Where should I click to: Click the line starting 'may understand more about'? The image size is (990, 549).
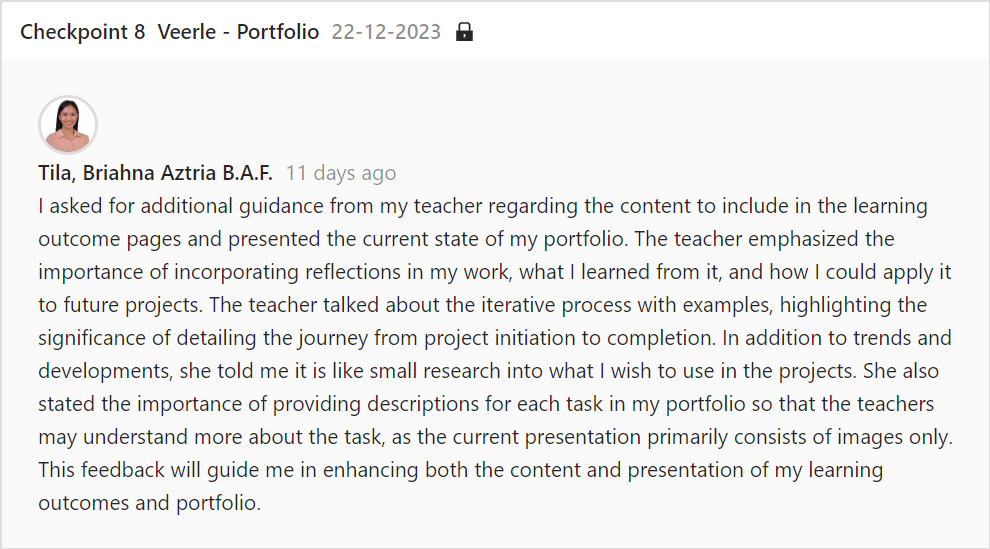(496, 437)
